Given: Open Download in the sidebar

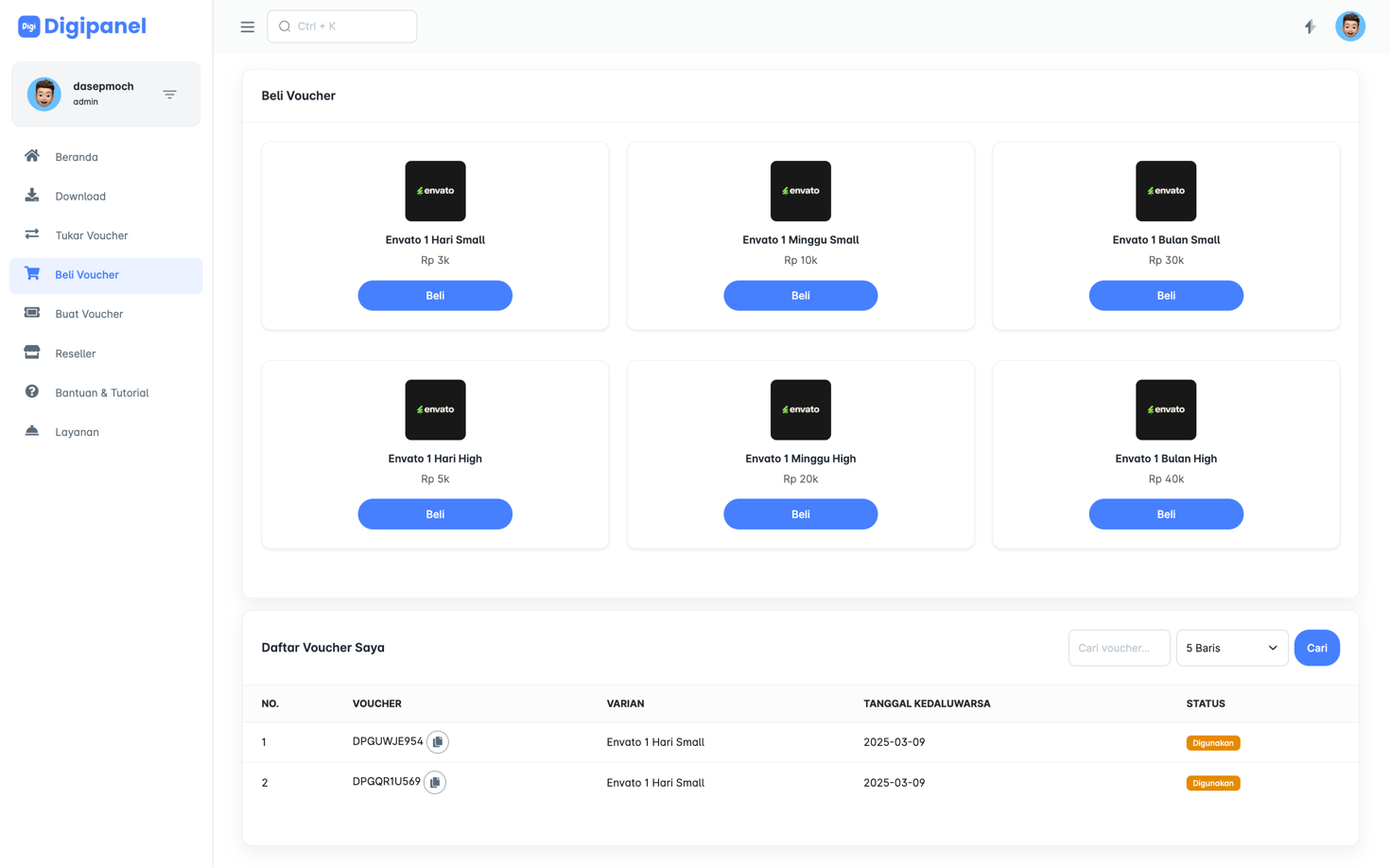Looking at the screenshot, I should coord(106,196).
